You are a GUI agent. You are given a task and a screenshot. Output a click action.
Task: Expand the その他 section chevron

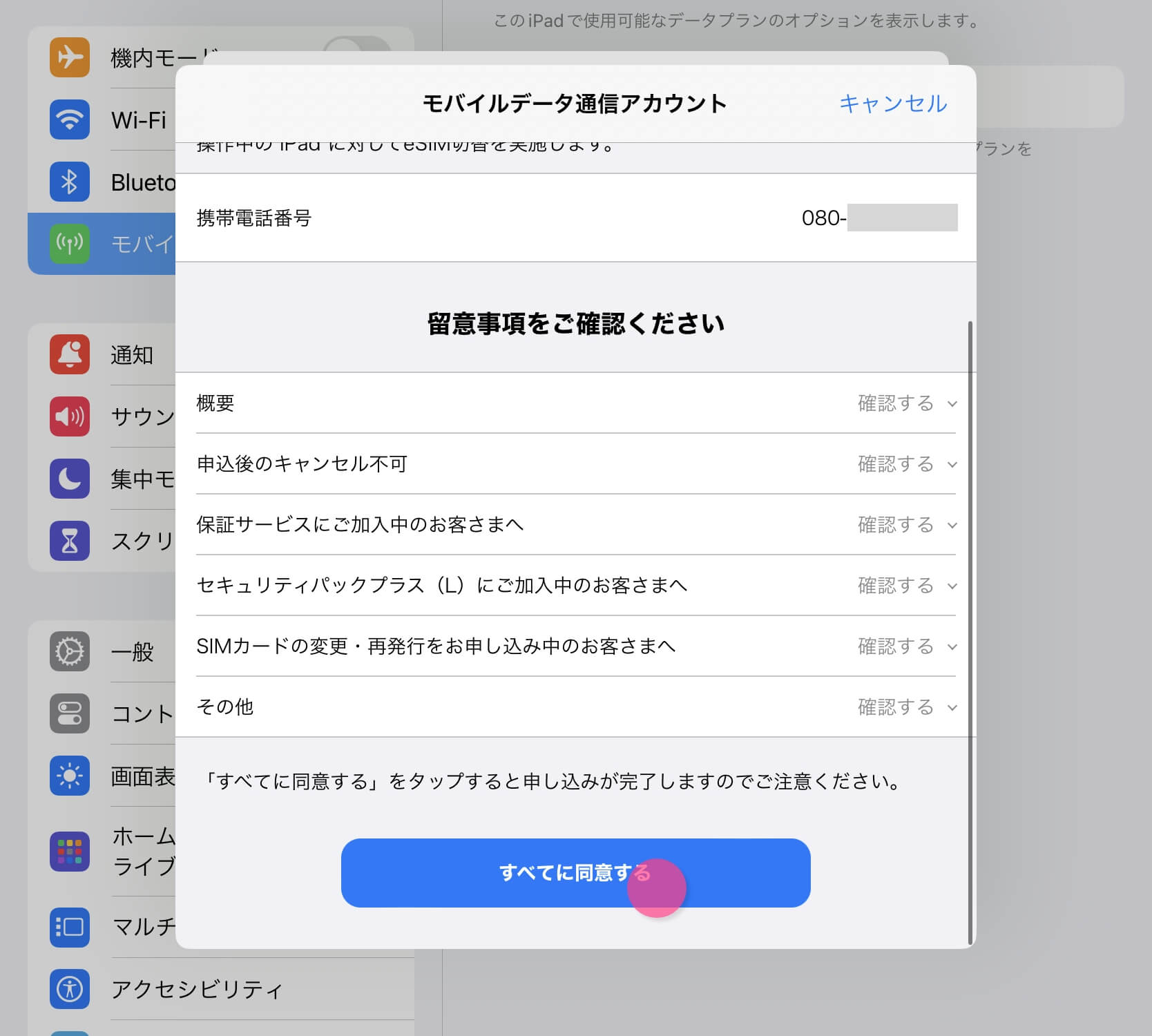tap(952, 707)
